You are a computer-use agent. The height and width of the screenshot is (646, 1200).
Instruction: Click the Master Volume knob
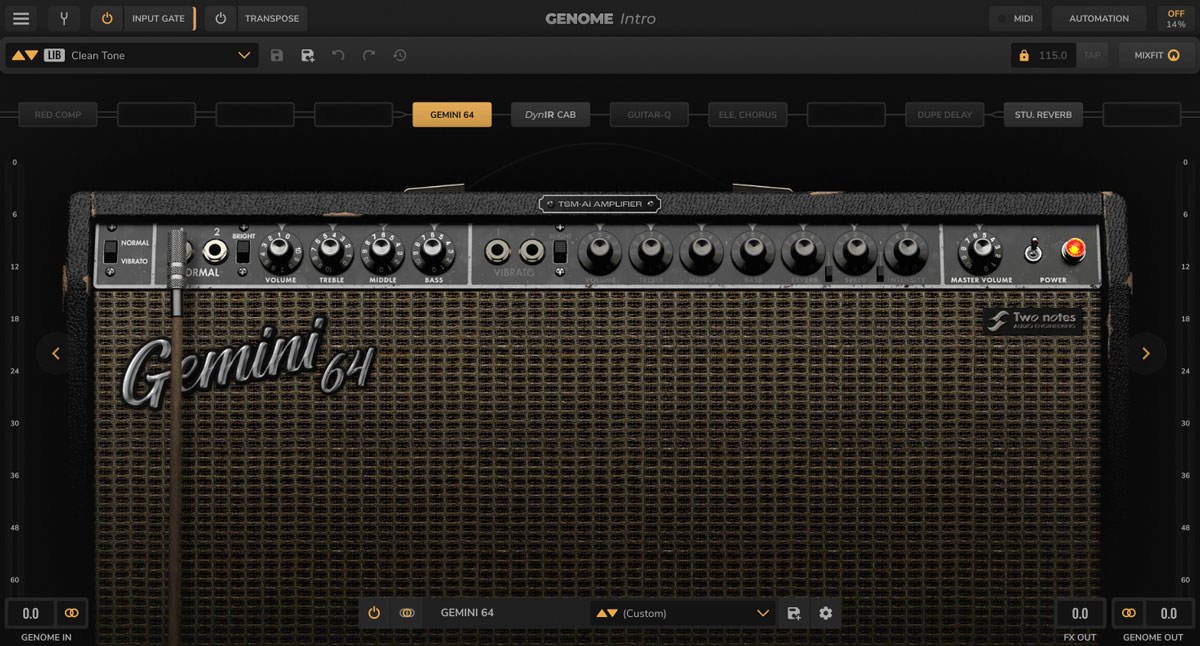[980, 251]
